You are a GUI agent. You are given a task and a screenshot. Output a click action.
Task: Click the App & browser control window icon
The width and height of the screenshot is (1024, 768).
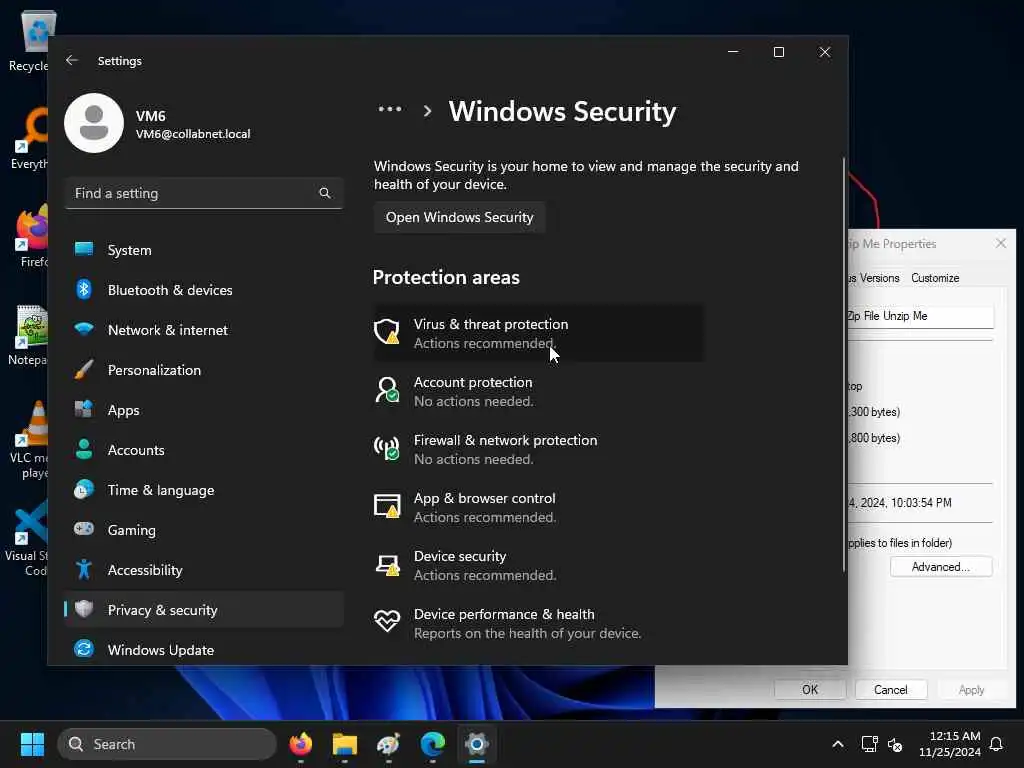(x=387, y=506)
